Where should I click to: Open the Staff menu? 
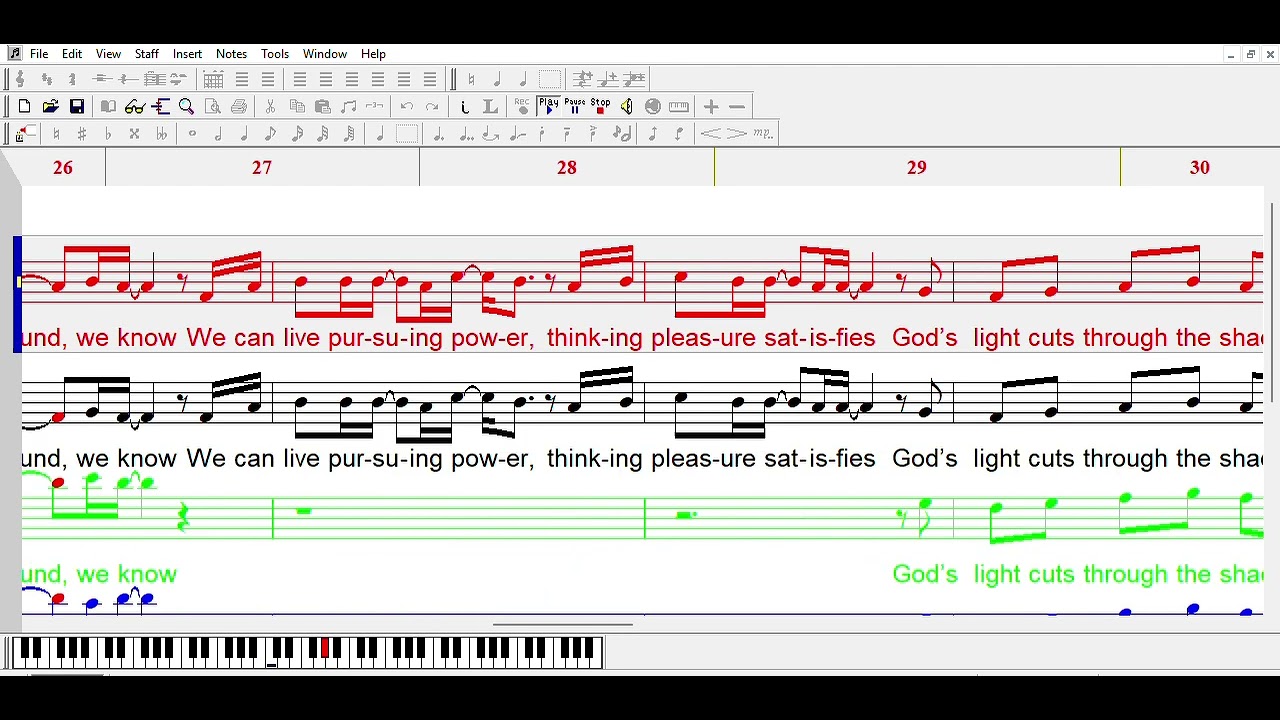pyautogui.click(x=147, y=54)
